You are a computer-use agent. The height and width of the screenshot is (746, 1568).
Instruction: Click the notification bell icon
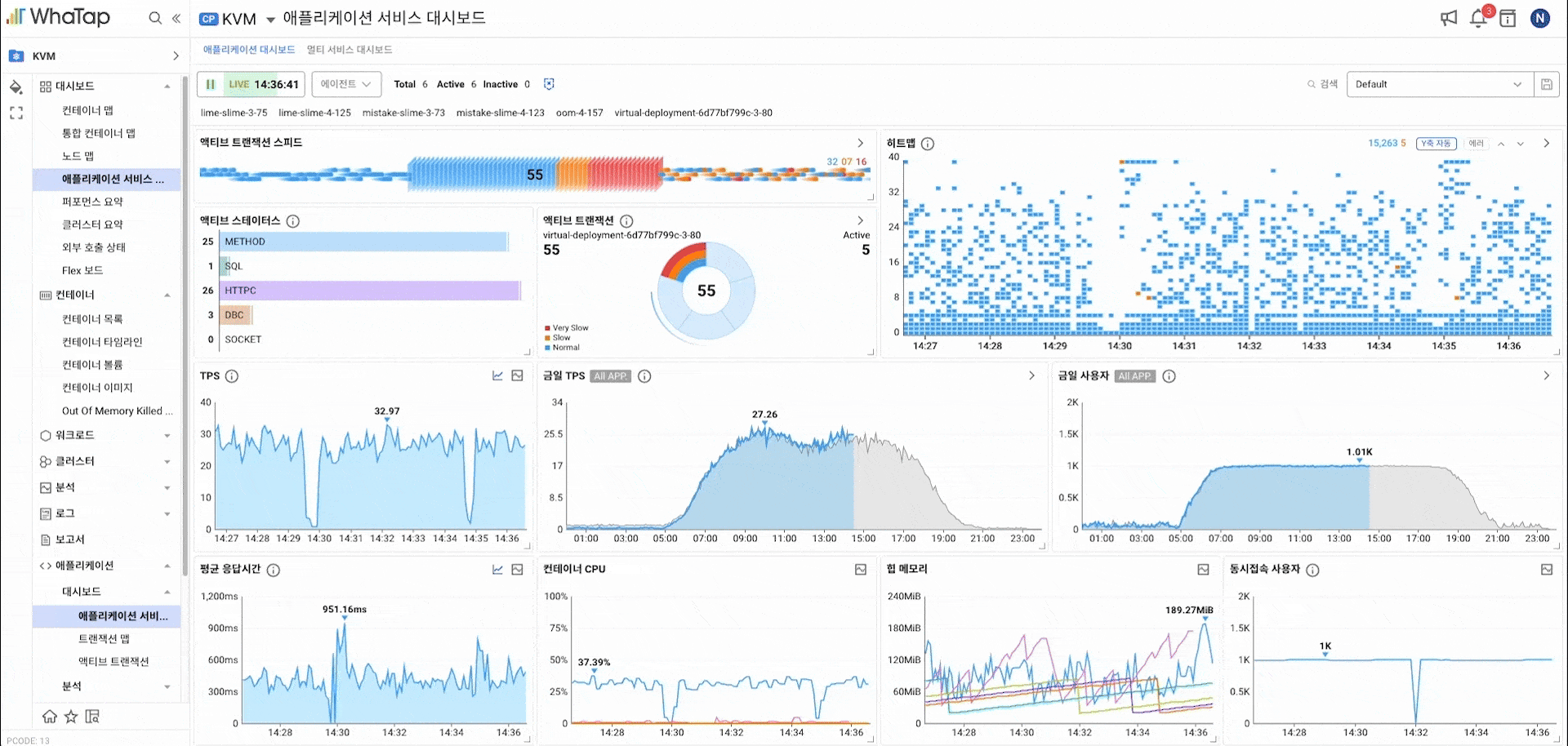click(1477, 18)
